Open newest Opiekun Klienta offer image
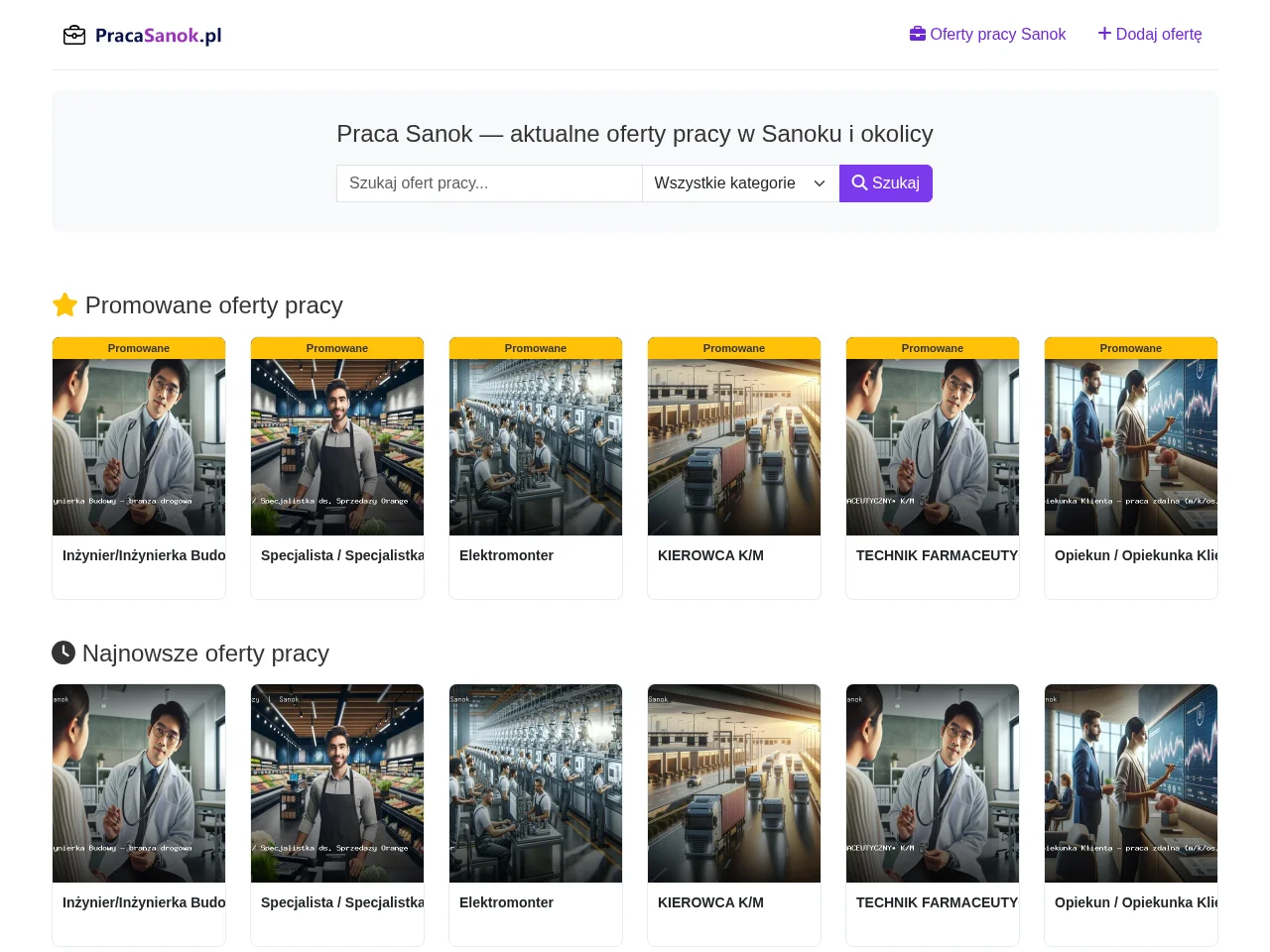This screenshot has width=1270, height=952. click(1131, 783)
